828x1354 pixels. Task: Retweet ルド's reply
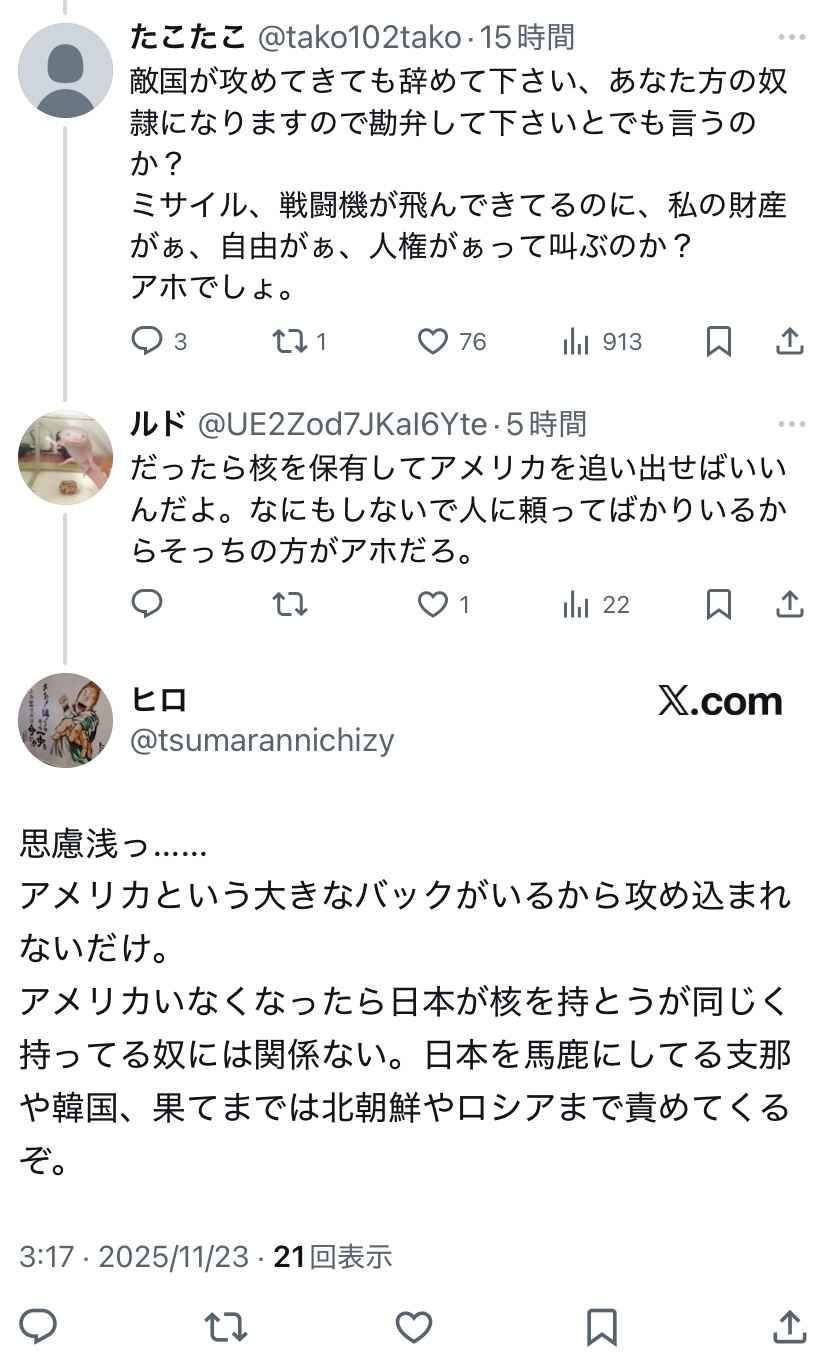tap(291, 604)
